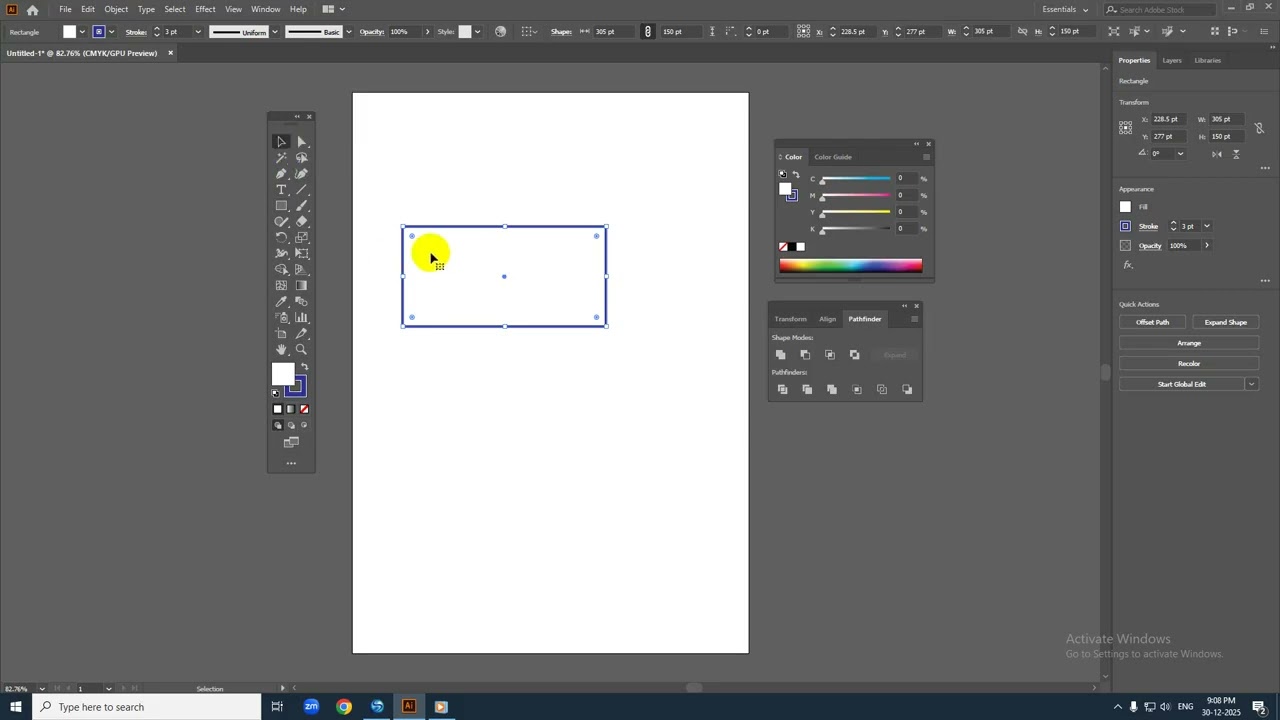Select the Eyedropper tool
Screen dimensions: 1280x720
click(x=281, y=302)
